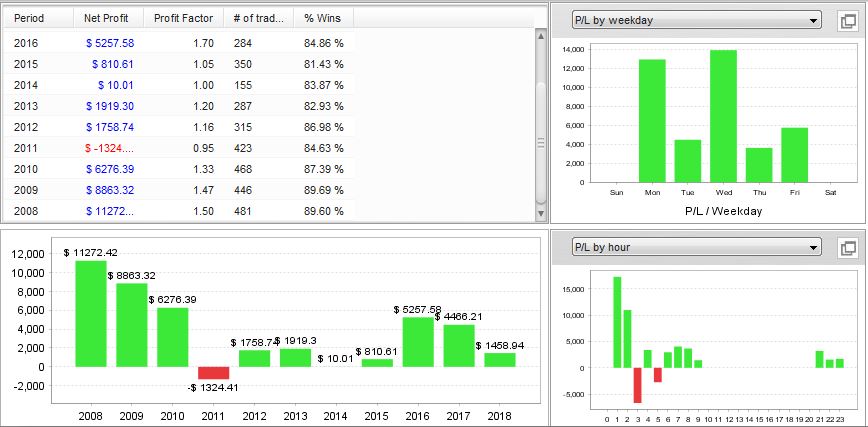Click the red hour 5 bar in hourly chart
Image resolution: width=868 pixels, height=427 pixels.
click(x=658, y=375)
